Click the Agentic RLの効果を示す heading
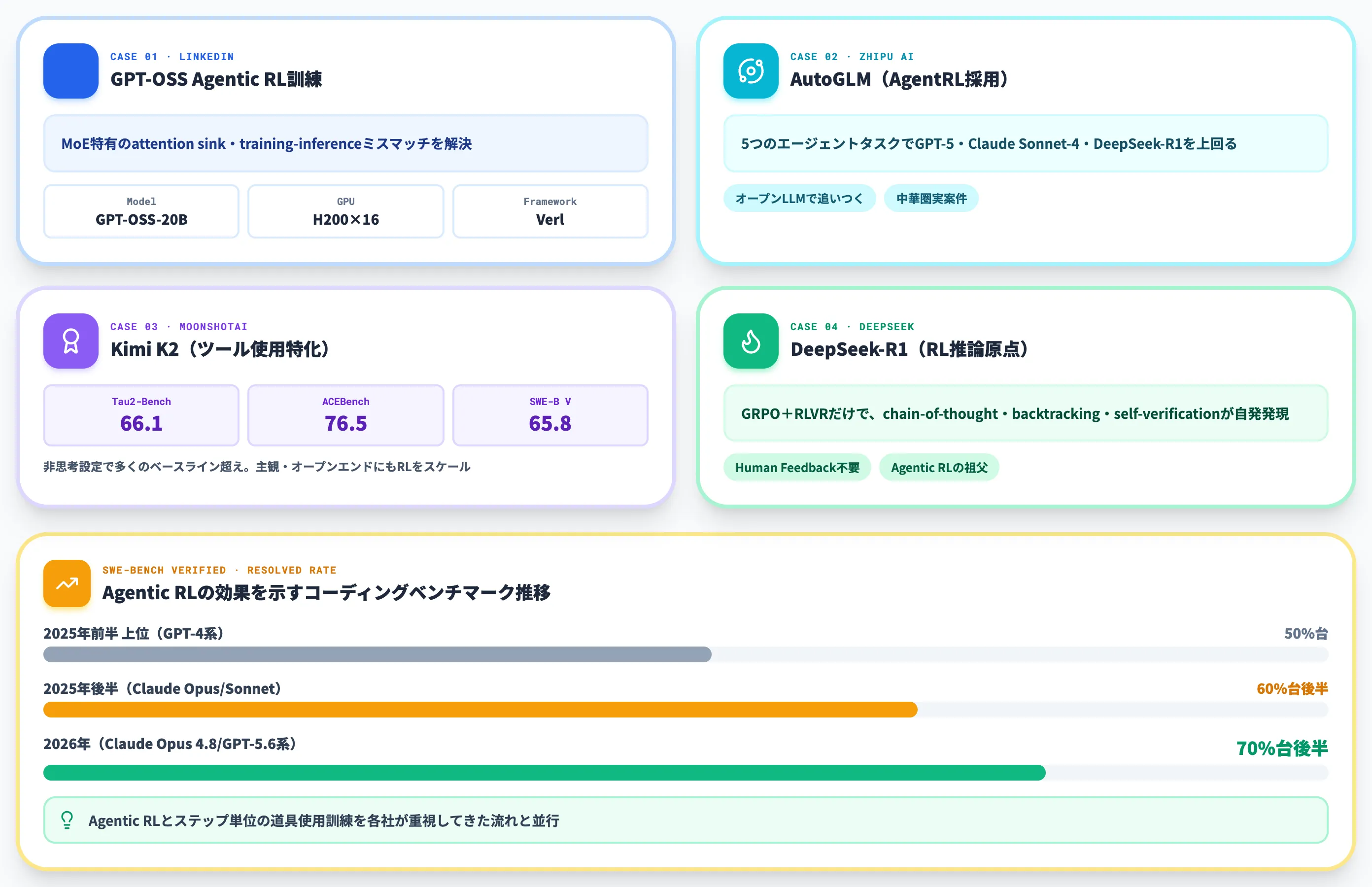This screenshot has width=1372, height=887. click(x=326, y=593)
